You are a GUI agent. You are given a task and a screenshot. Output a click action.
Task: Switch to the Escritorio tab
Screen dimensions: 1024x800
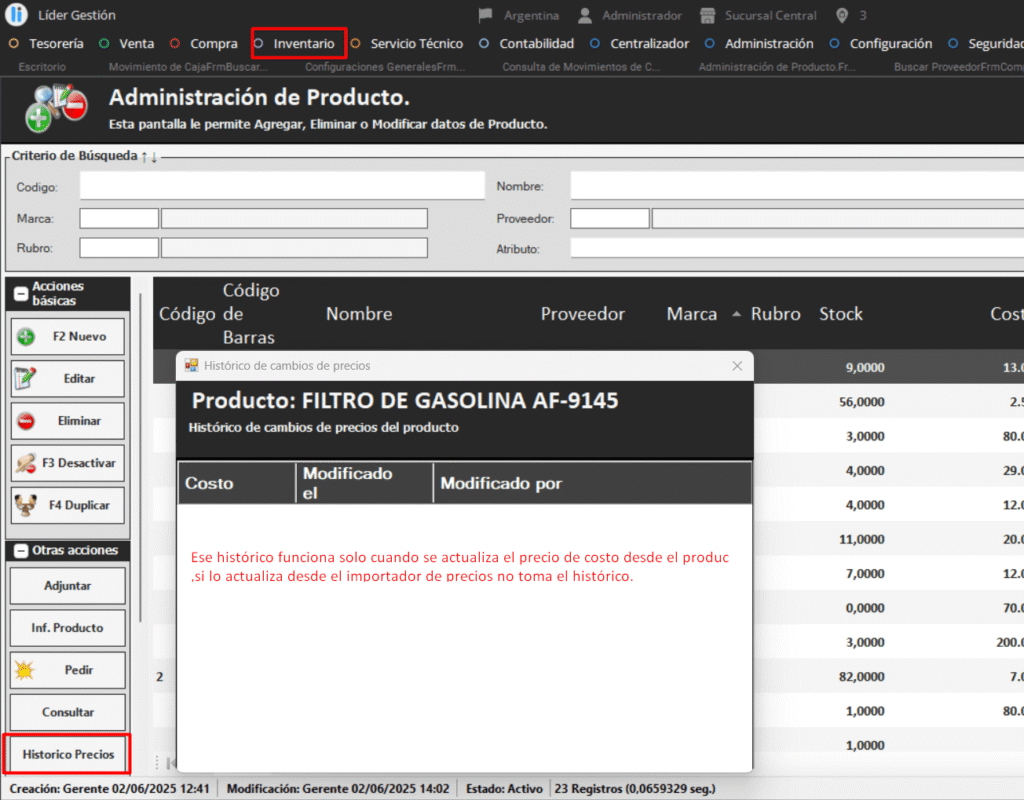click(x=42, y=67)
